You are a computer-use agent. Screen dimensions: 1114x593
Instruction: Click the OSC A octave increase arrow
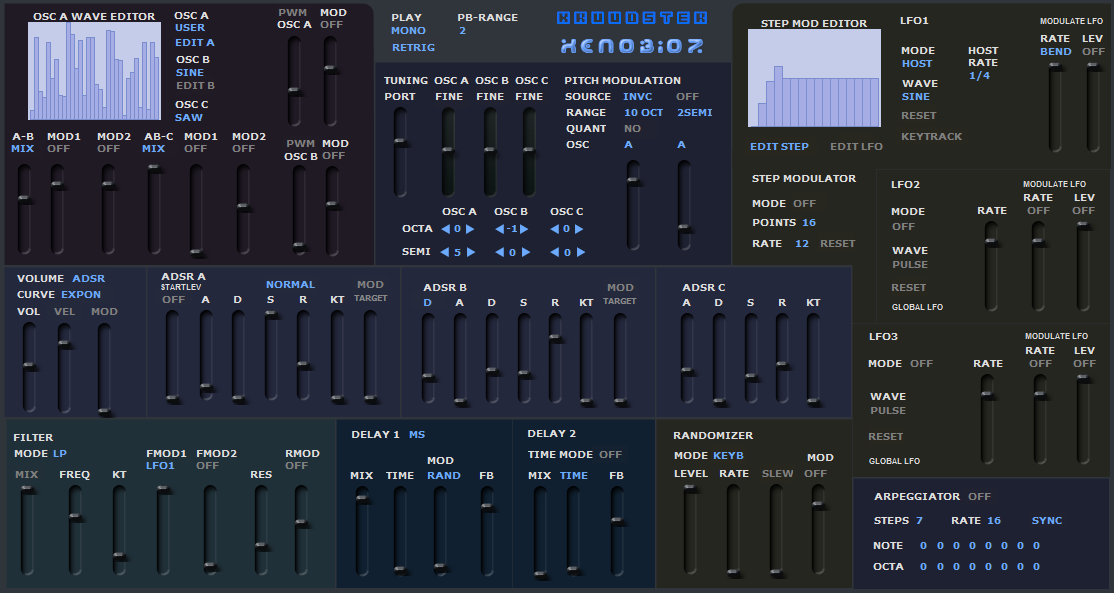pos(471,229)
